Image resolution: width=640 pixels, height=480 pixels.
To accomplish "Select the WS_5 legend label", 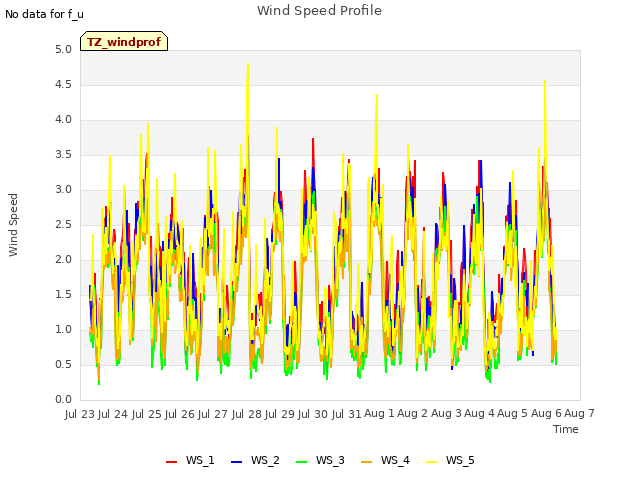I will point(460,460).
